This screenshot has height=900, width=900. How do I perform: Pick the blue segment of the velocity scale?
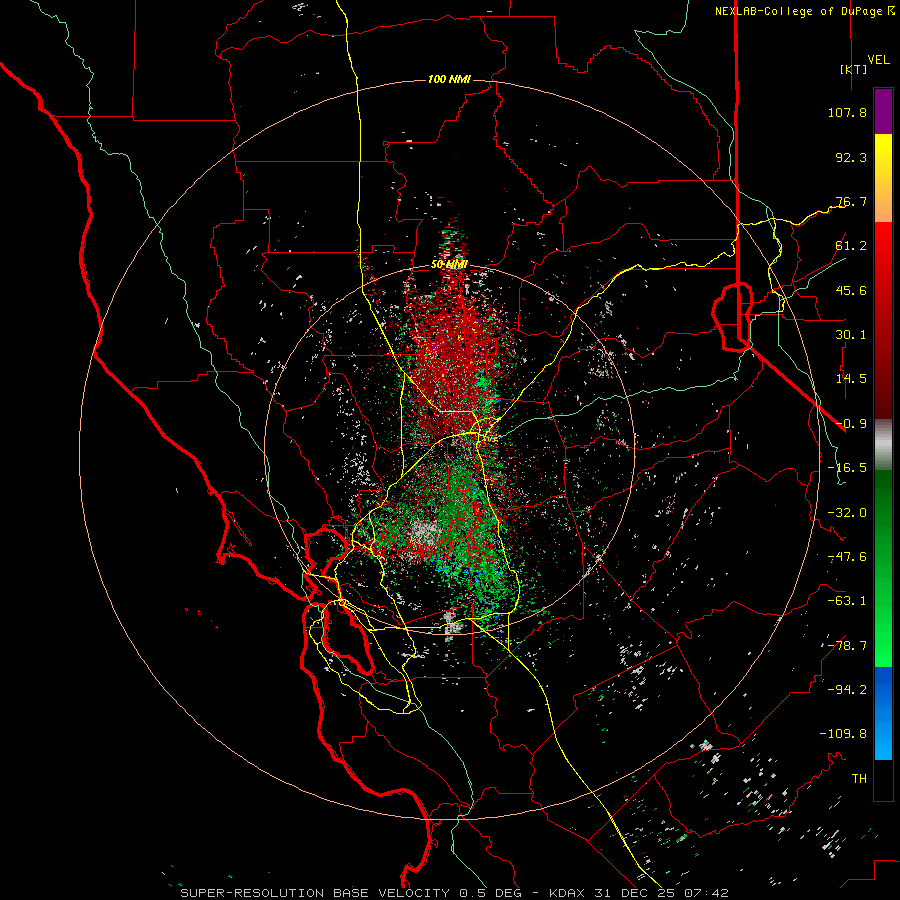coord(883,713)
